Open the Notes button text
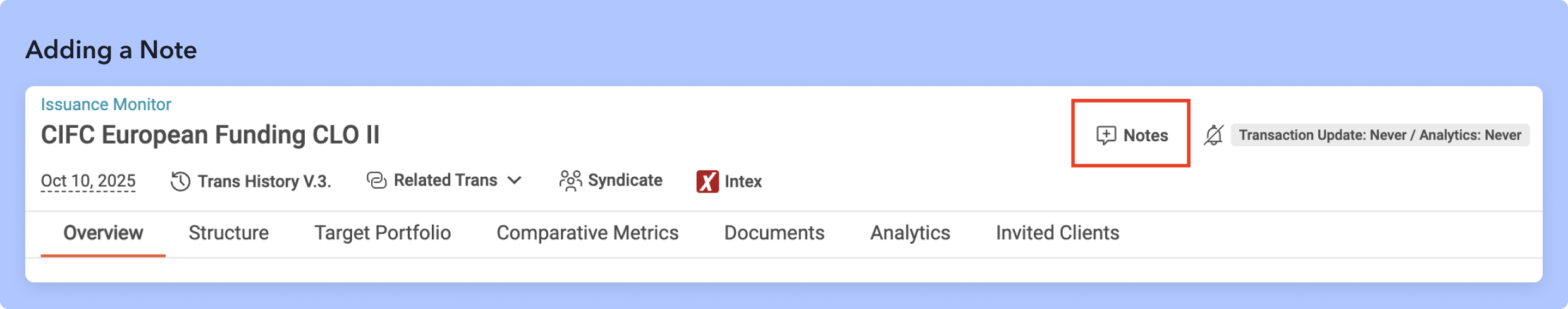 coord(1146,136)
